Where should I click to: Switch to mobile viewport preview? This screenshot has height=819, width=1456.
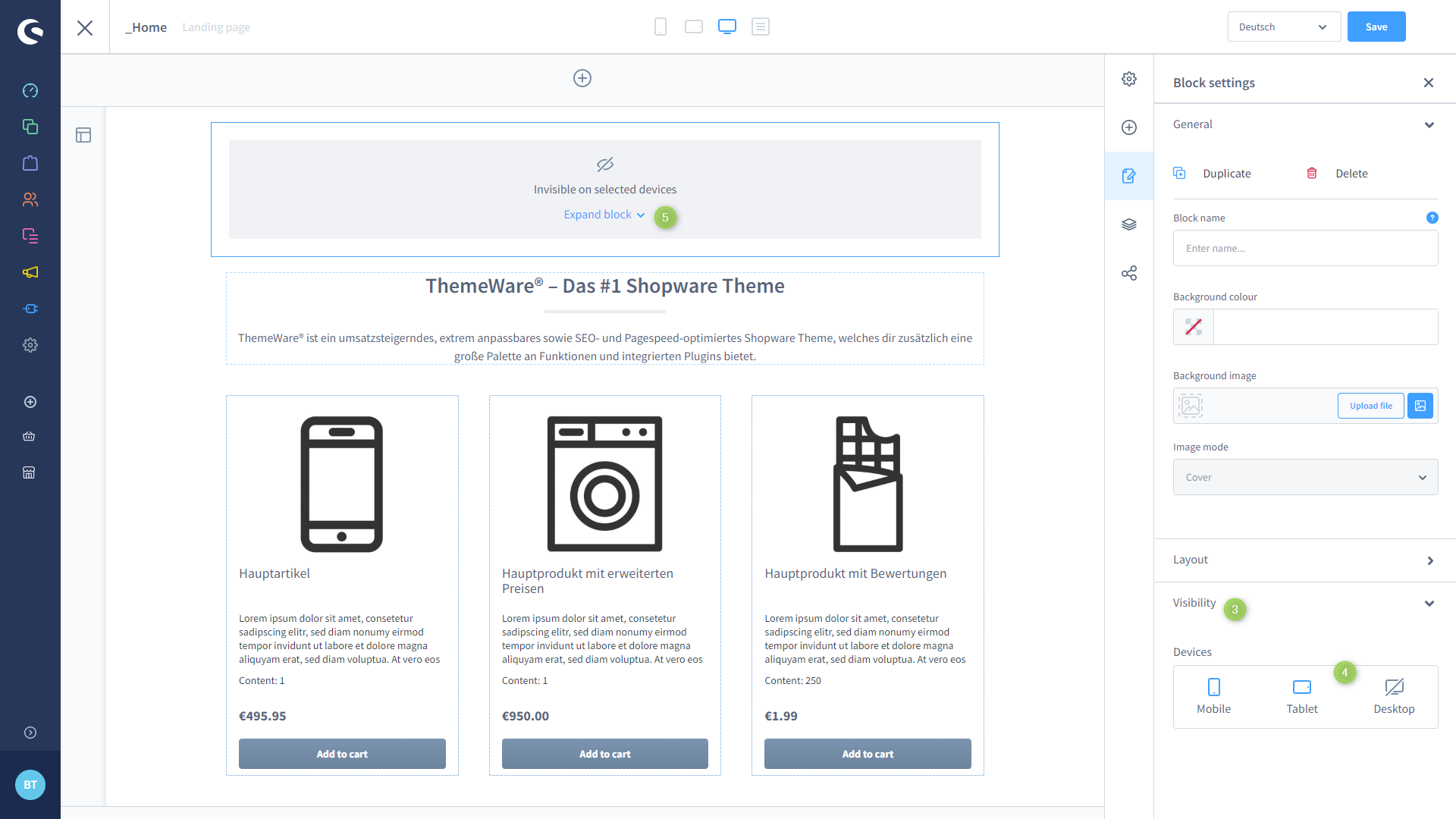tap(661, 27)
